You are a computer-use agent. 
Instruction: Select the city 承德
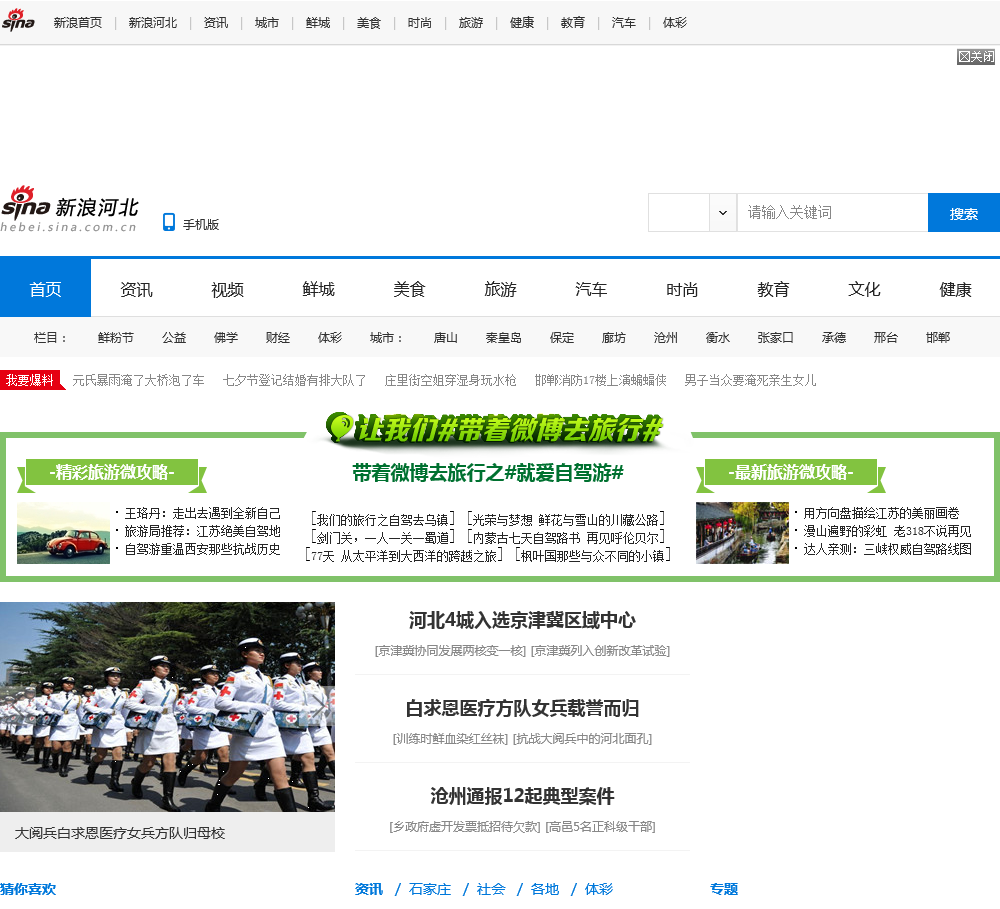pos(834,337)
